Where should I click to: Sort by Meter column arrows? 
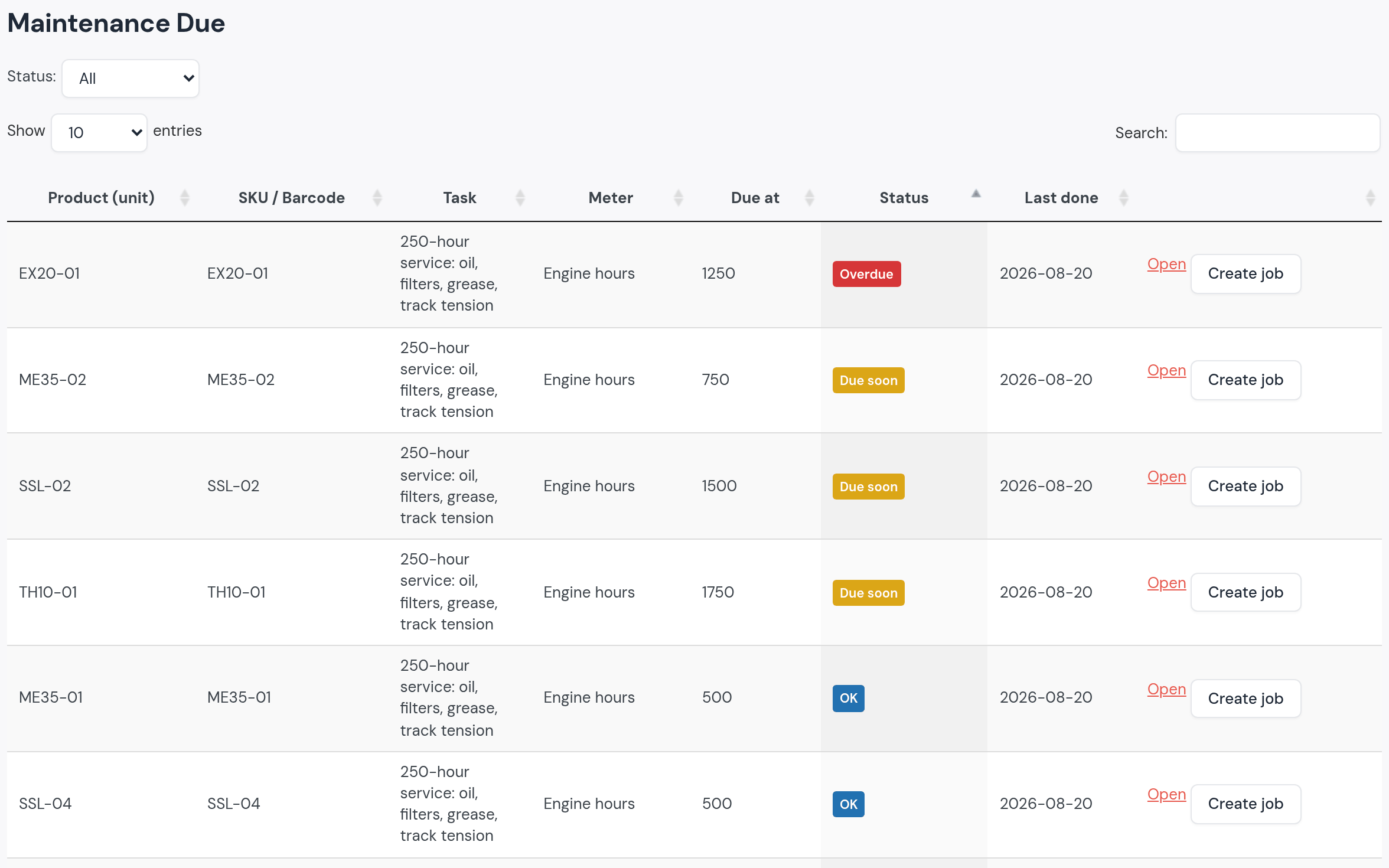pos(679,198)
